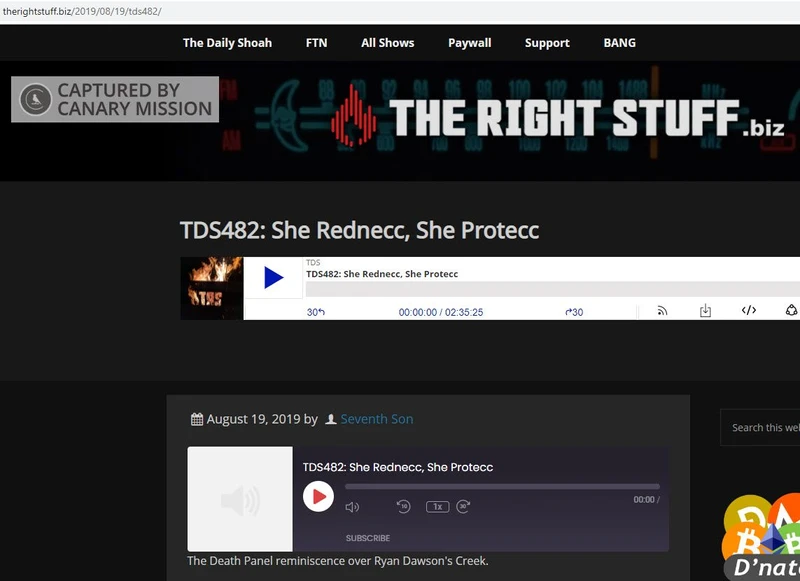The width and height of the screenshot is (800, 581).
Task: Click the volume speaker icon in the lower player
Action: click(352, 507)
